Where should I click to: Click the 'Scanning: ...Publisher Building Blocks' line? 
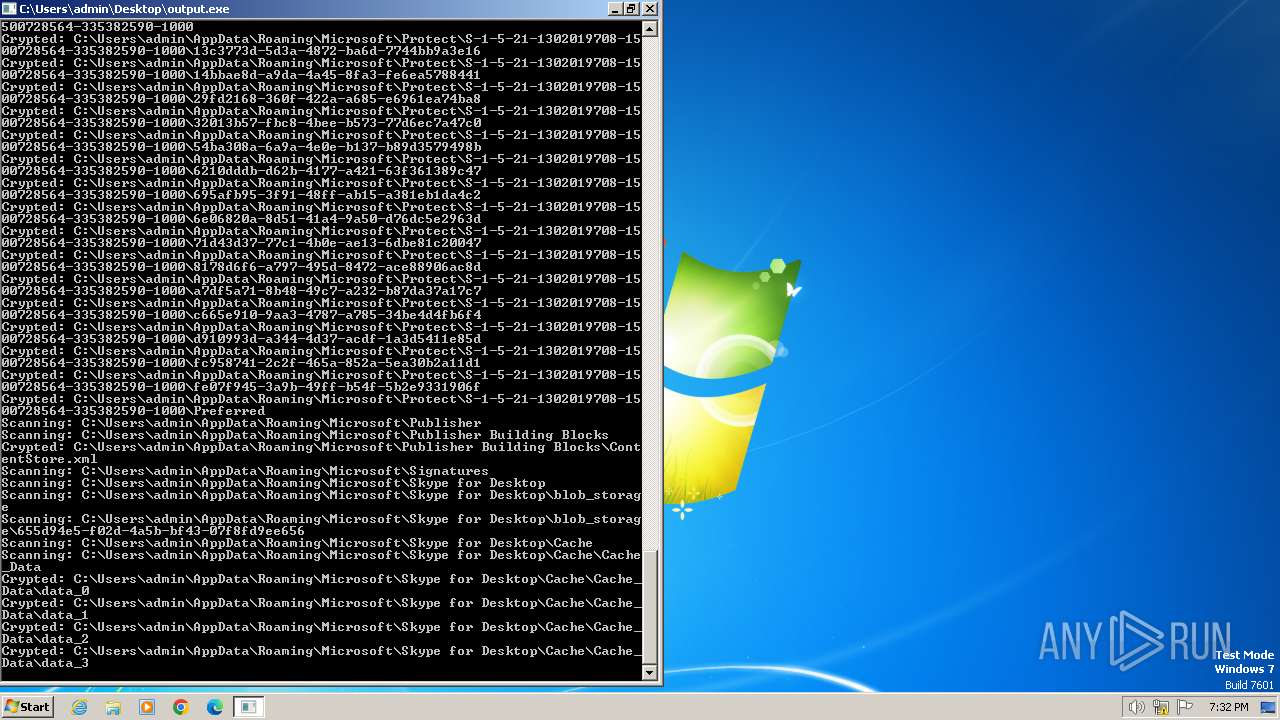305,434
